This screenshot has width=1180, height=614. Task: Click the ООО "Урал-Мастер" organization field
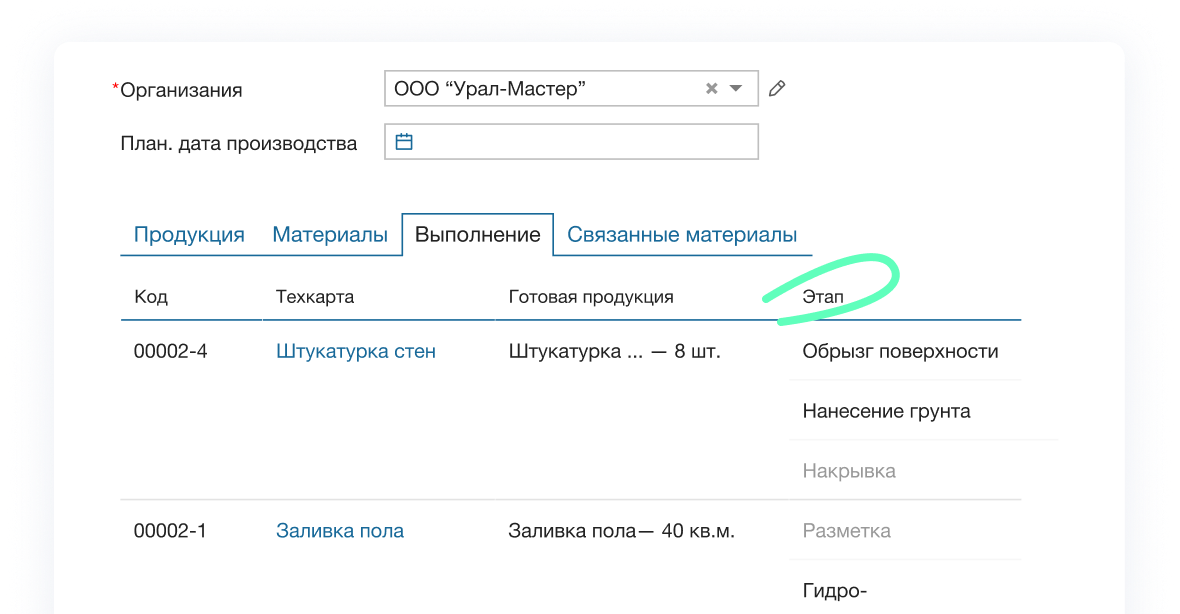click(x=571, y=89)
